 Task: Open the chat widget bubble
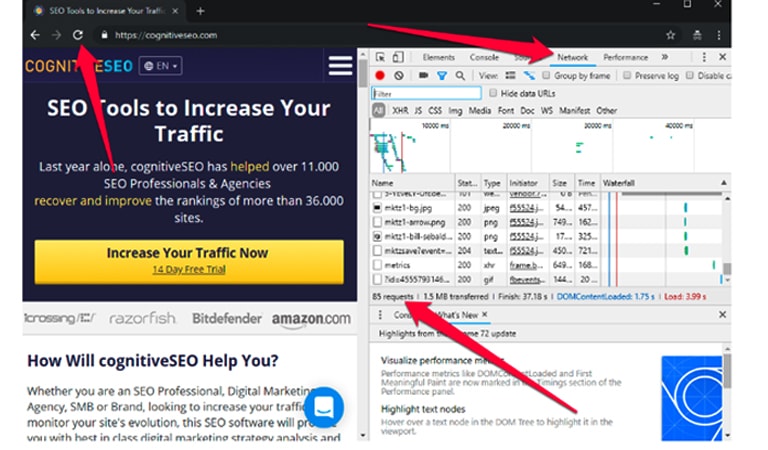coord(323,407)
